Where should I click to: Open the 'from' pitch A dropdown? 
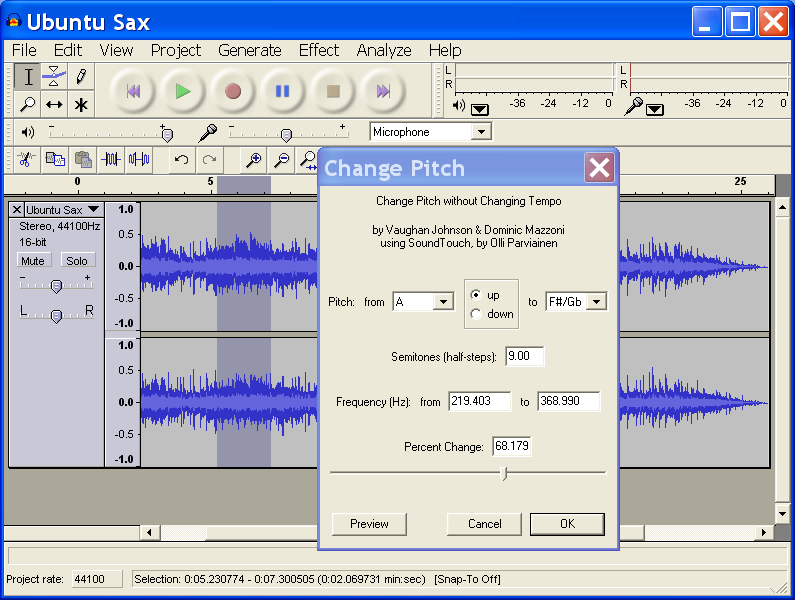tap(443, 302)
